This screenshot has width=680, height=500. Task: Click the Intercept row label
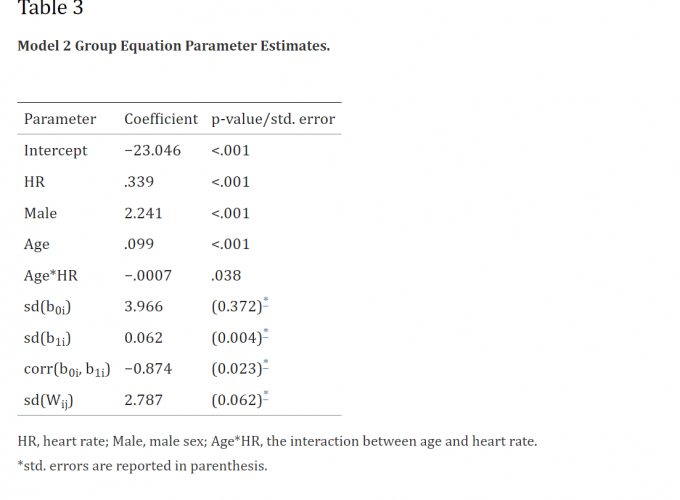56,150
